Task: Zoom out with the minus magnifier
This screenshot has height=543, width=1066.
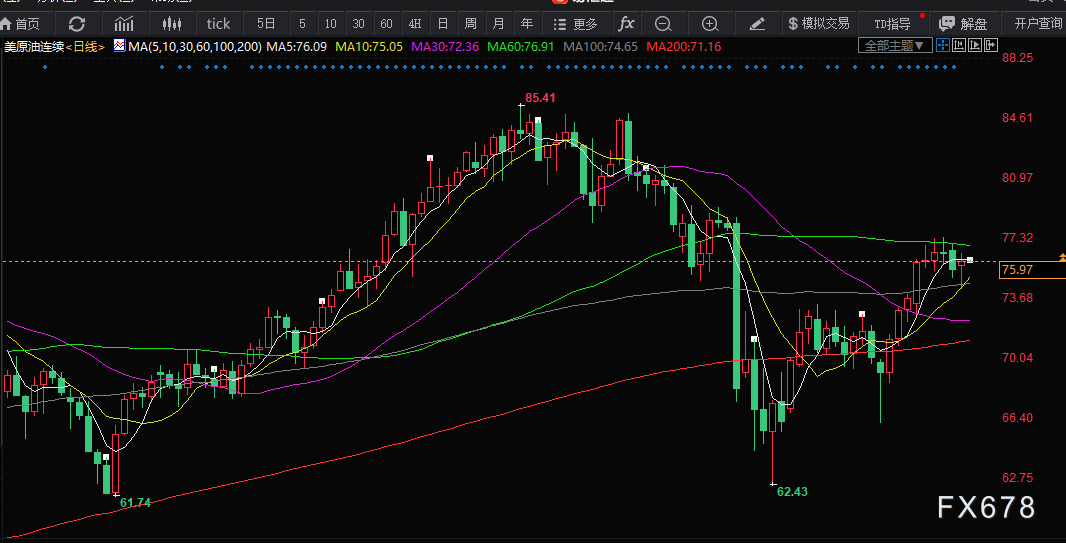Action: (663, 24)
